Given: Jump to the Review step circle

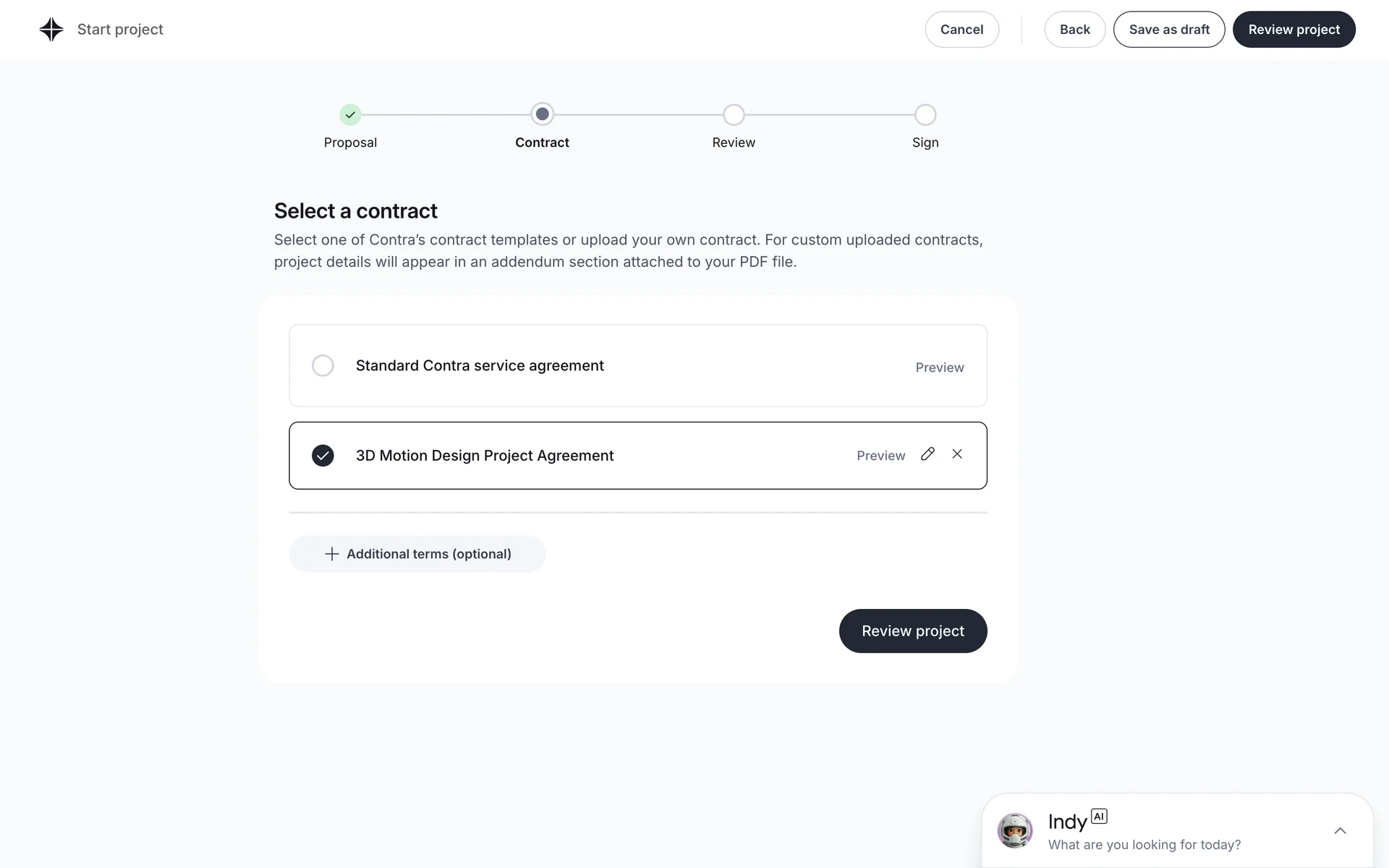Looking at the screenshot, I should [x=734, y=115].
